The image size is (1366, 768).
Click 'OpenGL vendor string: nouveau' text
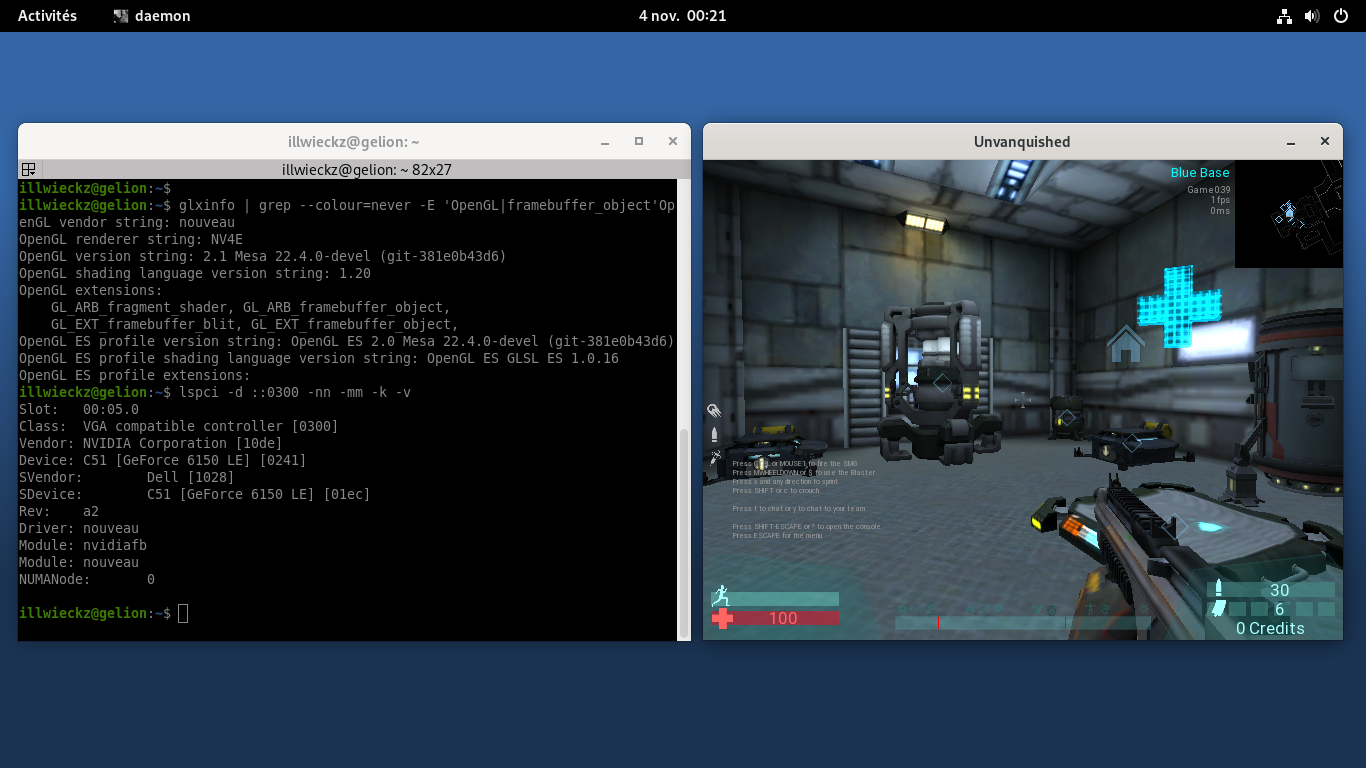click(x=127, y=222)
